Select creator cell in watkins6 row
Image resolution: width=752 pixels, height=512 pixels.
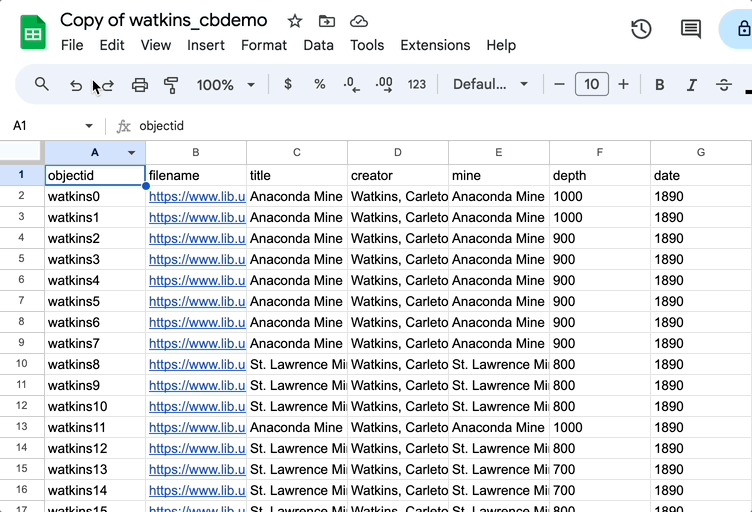pyautogui.click(x=398, y=323)
